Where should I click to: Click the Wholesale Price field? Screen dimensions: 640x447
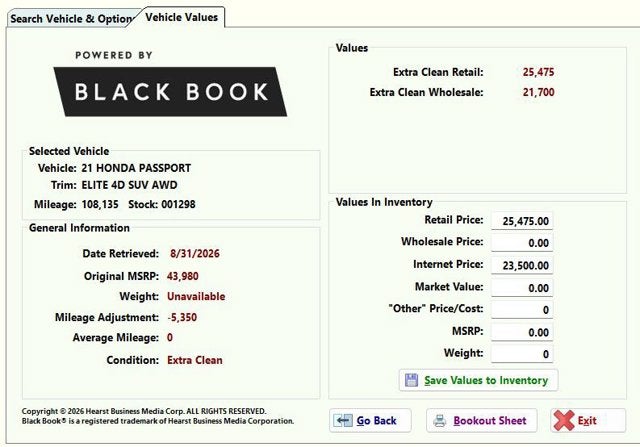pyautogui.click(x=522, y=243)
